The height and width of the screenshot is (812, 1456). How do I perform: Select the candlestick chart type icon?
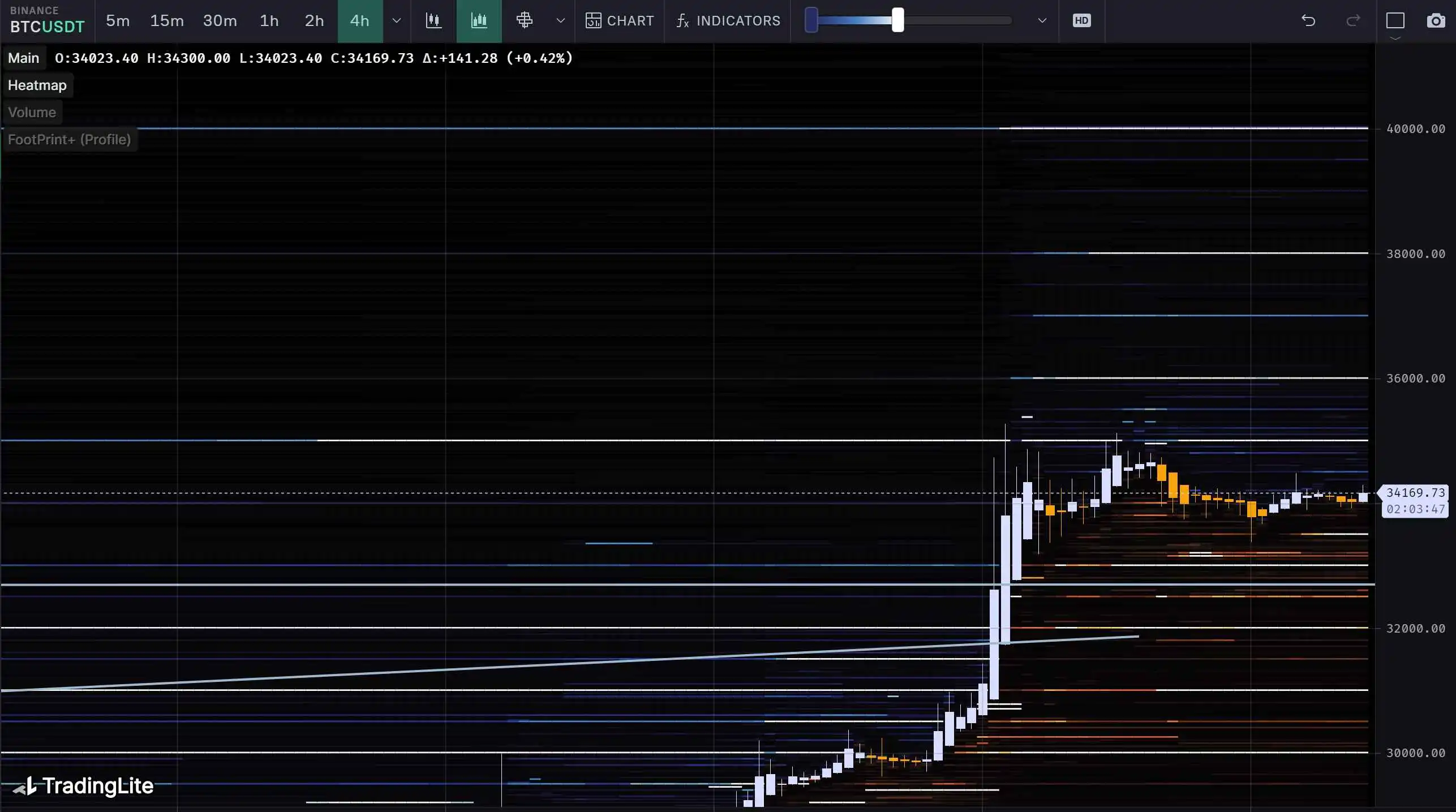[x=433, y=21]
